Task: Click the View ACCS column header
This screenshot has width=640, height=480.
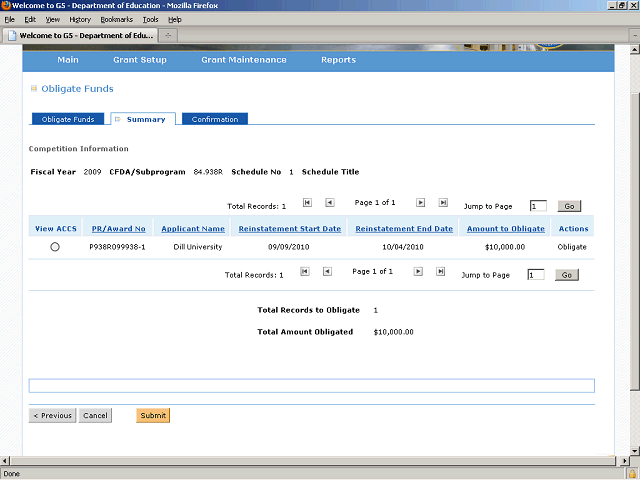Action: (56, 229)
